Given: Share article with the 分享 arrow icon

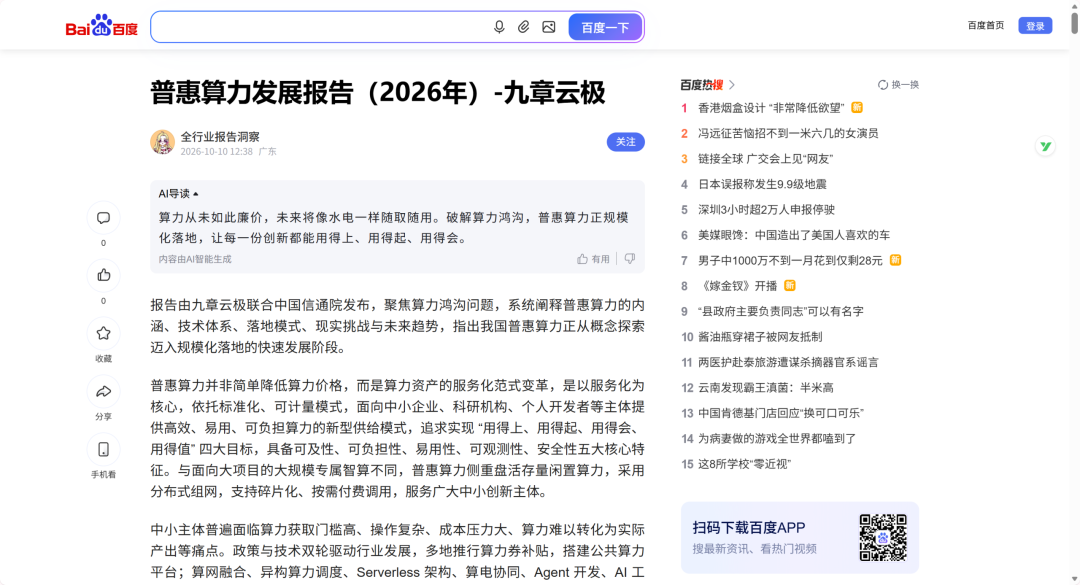Looking at the screenshot, I should coord(103,391).
